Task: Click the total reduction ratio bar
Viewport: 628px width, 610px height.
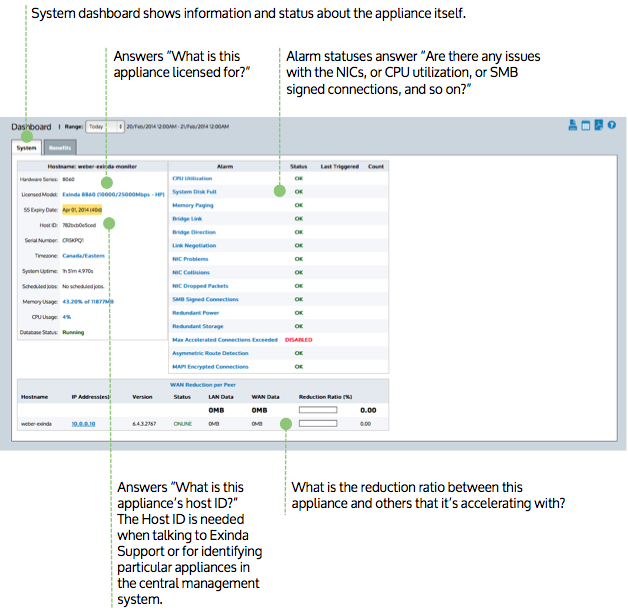Action: 318,410
